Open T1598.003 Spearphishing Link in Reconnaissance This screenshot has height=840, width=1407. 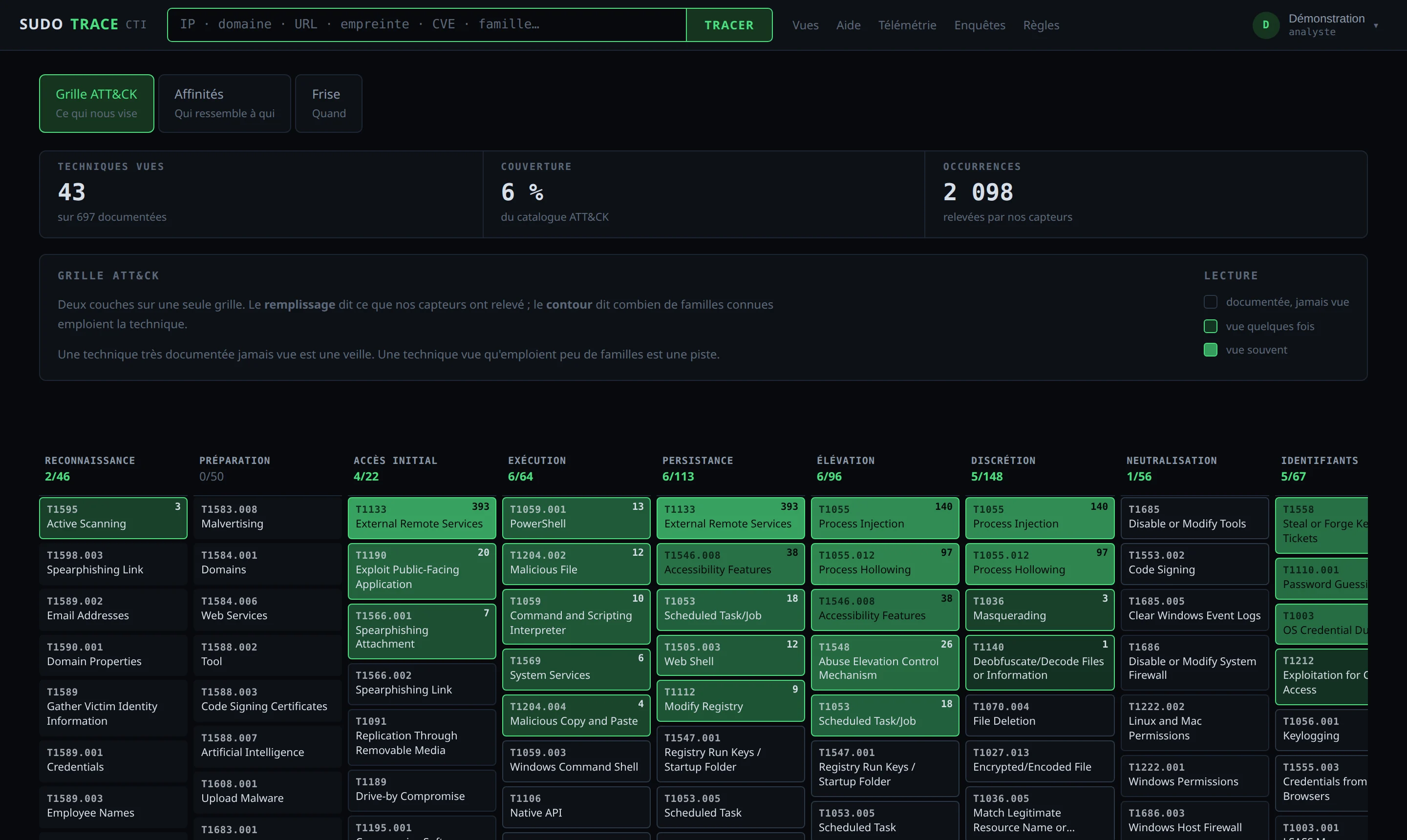click(113, 563)
